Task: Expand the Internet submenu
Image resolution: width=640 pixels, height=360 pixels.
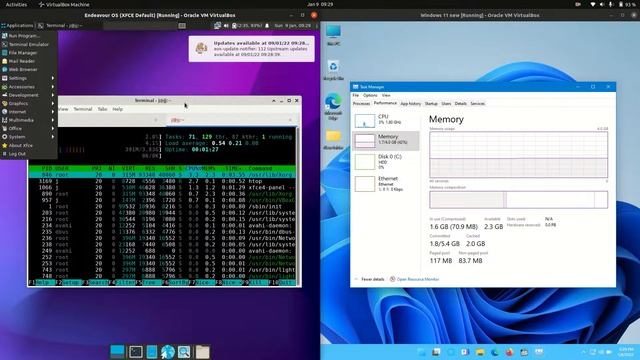Action: coord(29,111)
